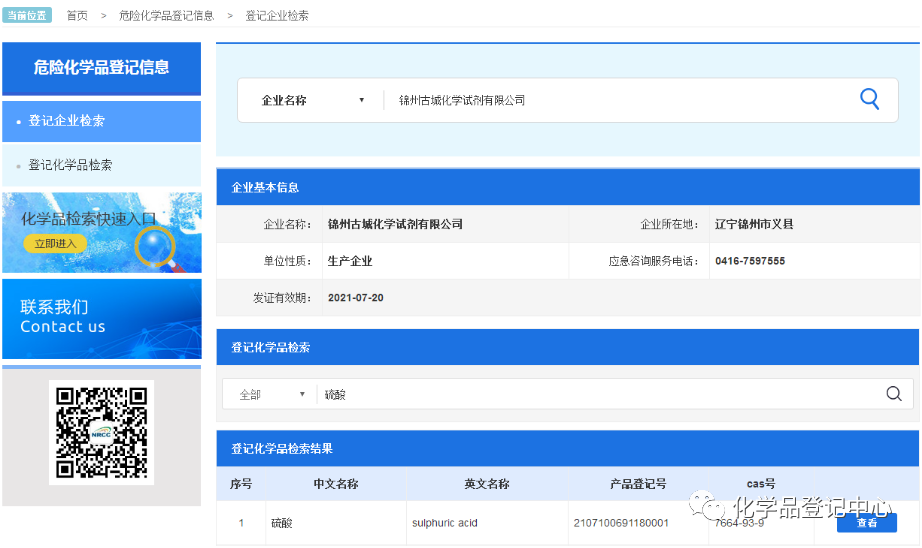The height and width of the screenshot is (548, 922).
Task: Click the 企业基本信息 section header
Action: pyautogui.click(x=568, y=188)
